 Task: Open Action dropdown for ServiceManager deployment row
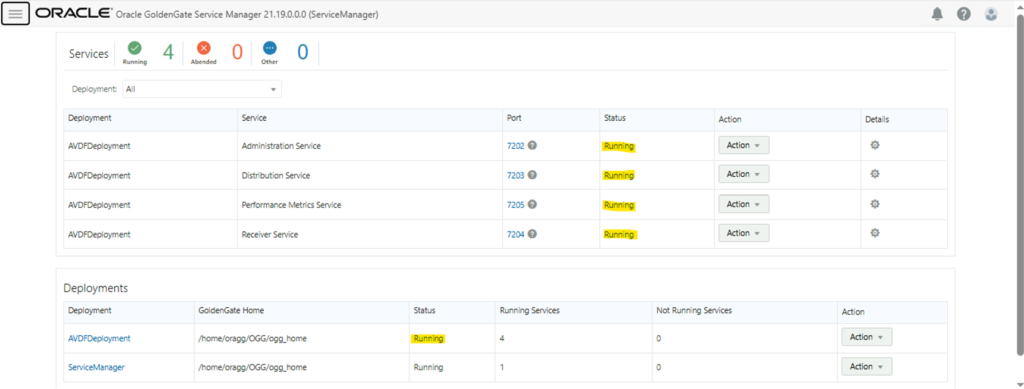tap(867, 366)
